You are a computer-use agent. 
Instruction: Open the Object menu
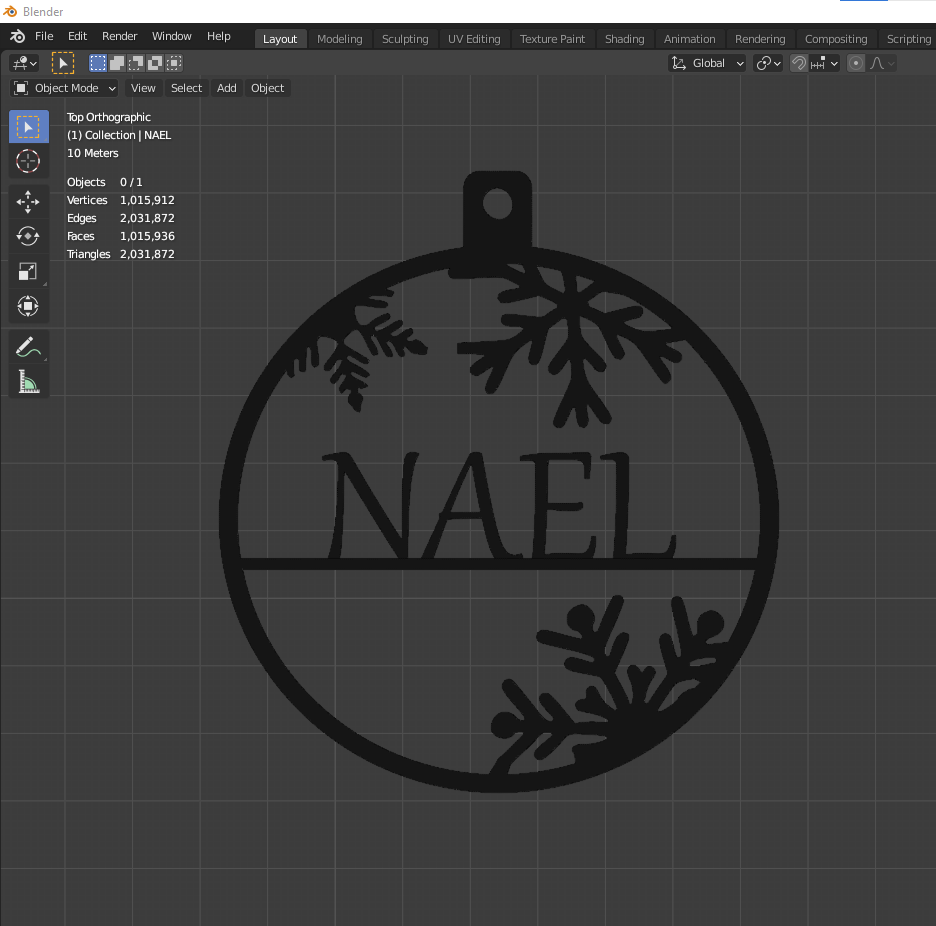(267, 88)
